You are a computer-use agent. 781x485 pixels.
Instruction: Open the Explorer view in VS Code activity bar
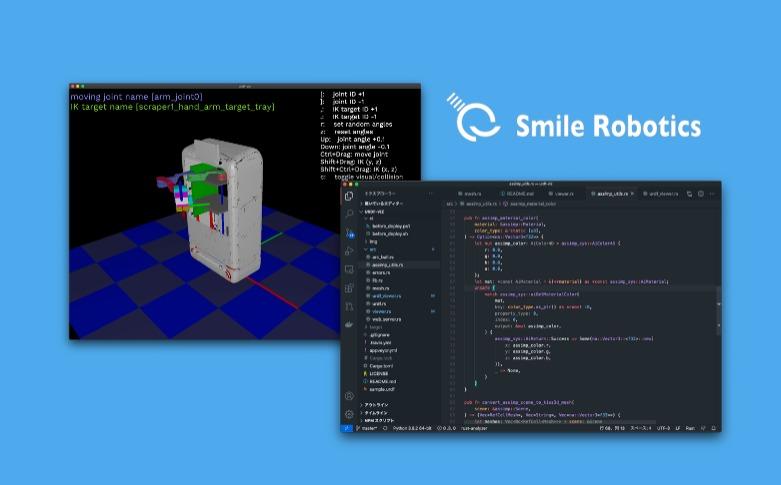tap(349, 196)
